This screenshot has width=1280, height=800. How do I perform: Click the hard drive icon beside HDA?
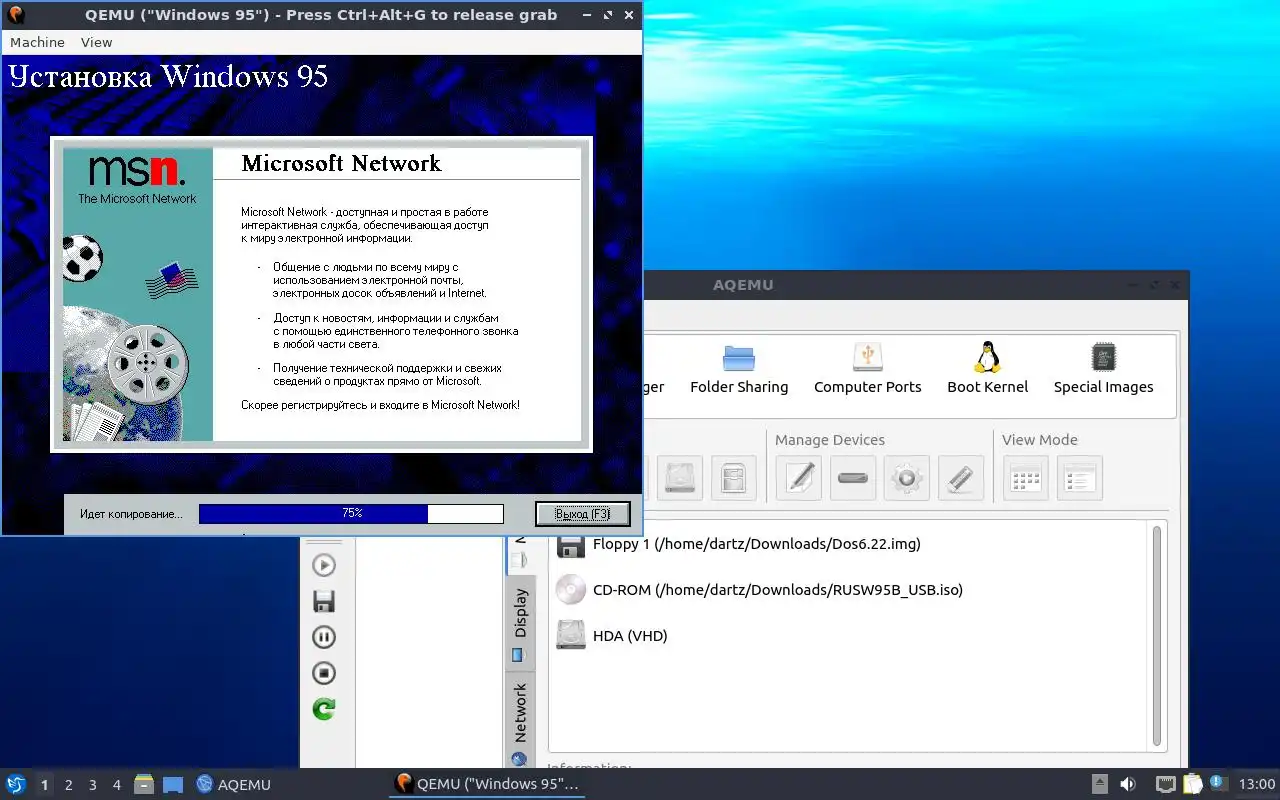(571, 636)
